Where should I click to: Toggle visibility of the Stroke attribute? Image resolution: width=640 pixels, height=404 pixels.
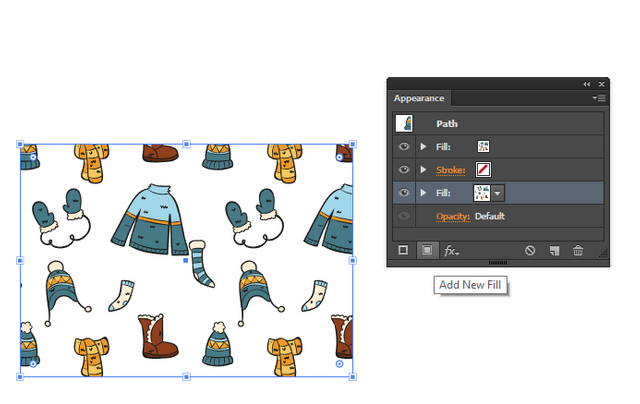coord(404,169)
